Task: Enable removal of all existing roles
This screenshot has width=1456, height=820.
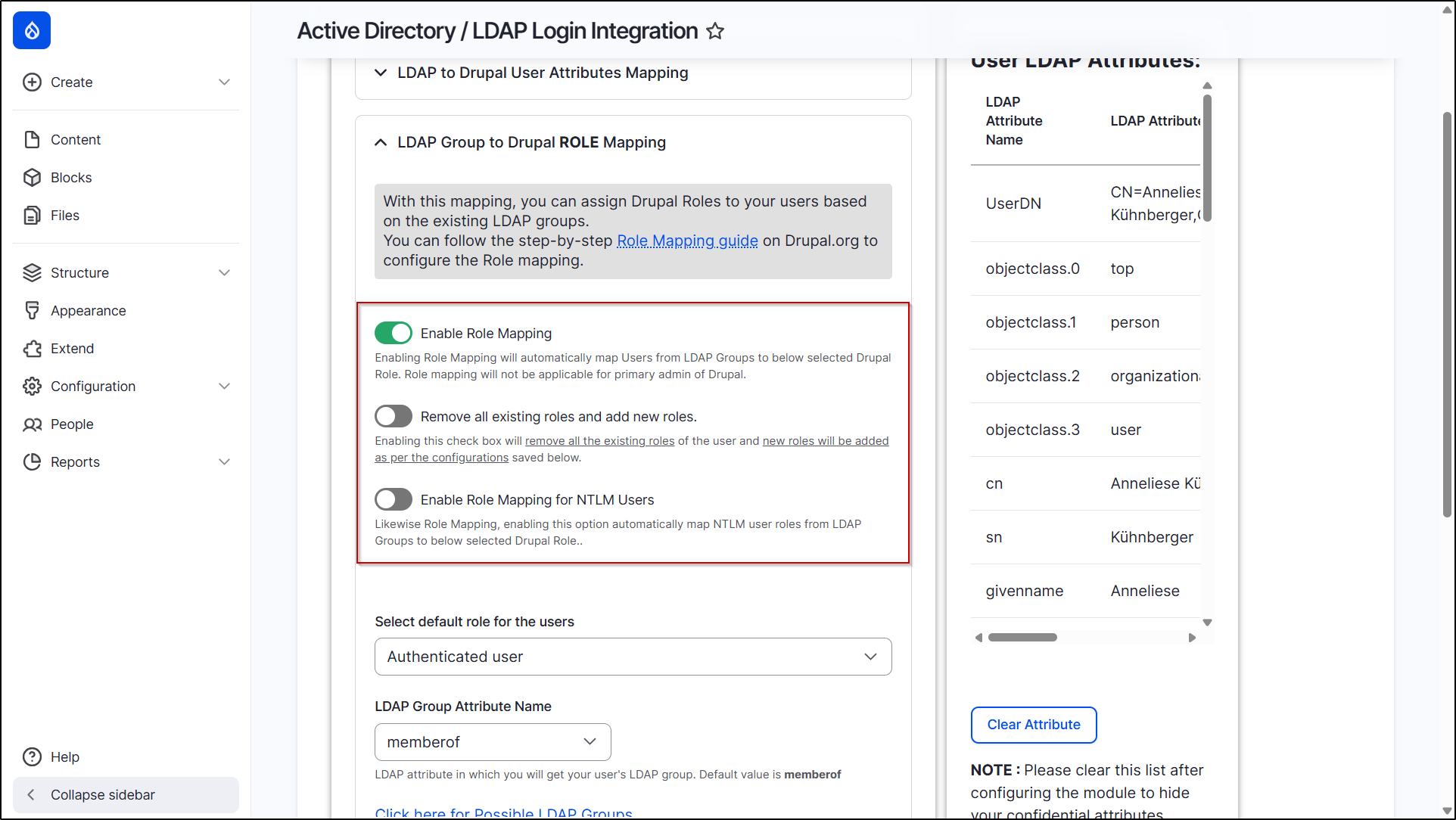Action: 393,415
